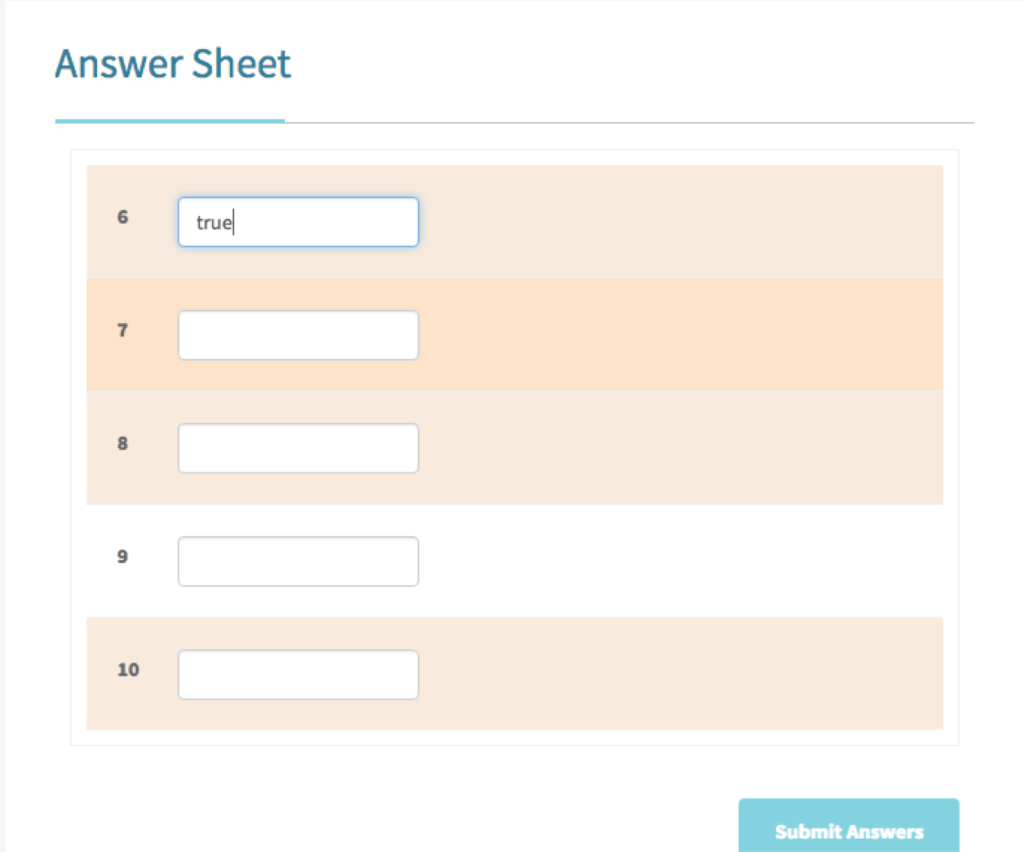This screenshot has height=852, width=1024.
Task: Place cursor on the typed word true
Action: point(214,223)
